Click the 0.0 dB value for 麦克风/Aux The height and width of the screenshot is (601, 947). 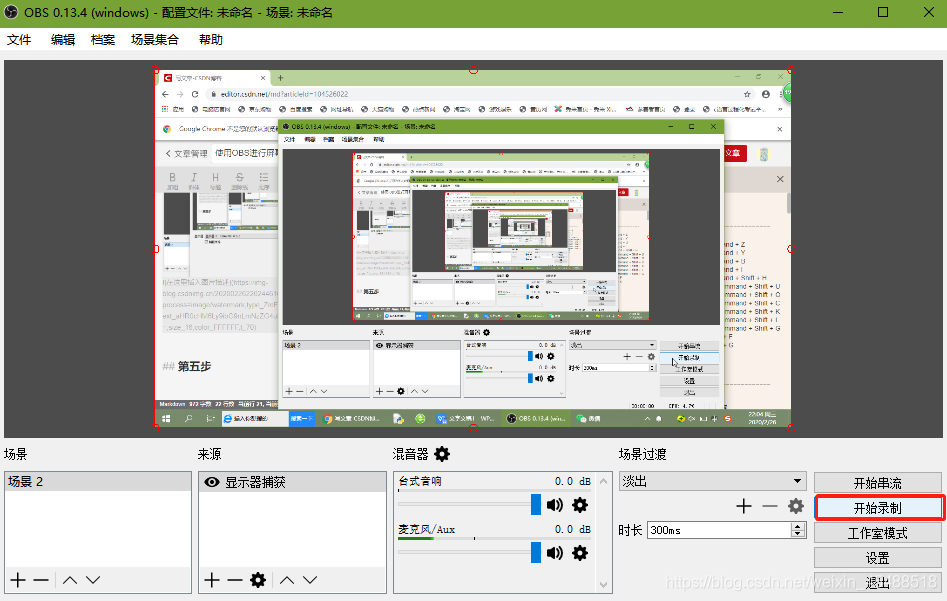[x=573, y=529]
